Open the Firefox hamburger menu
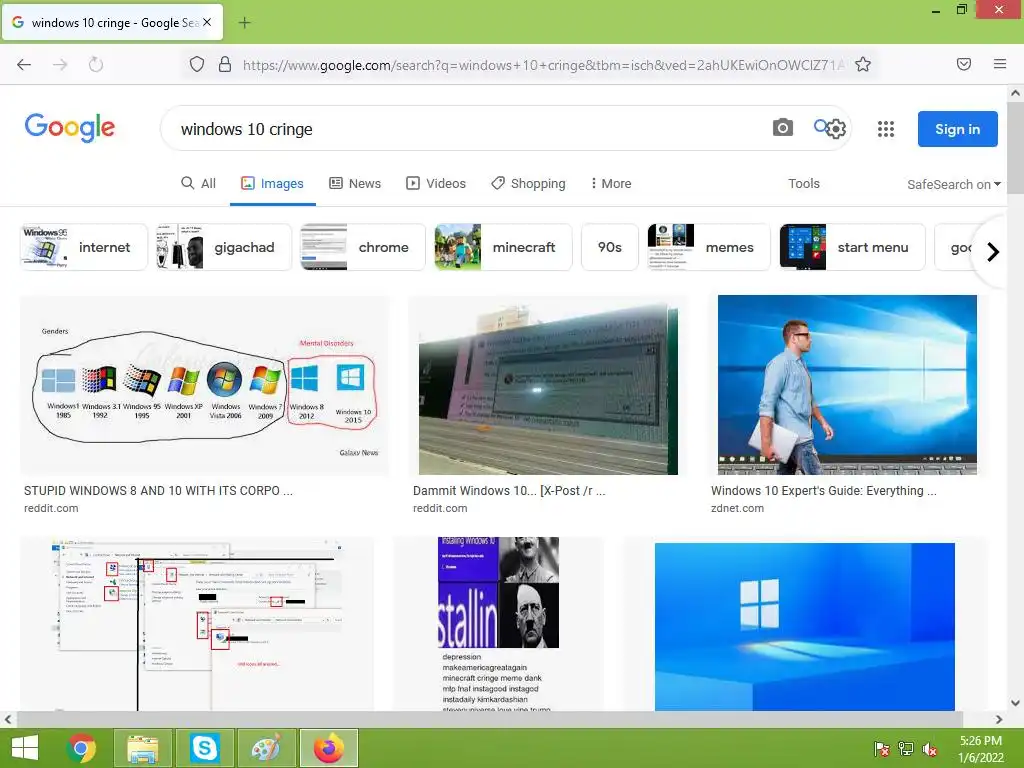This screenshot has width=1024, height=768. tap(1000, 64)
